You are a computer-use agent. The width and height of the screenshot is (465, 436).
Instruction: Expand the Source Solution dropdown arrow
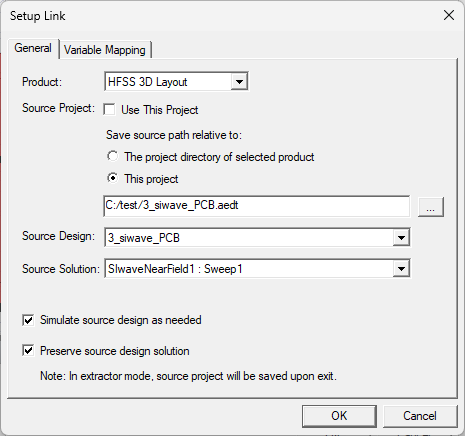tap(401, 269)
